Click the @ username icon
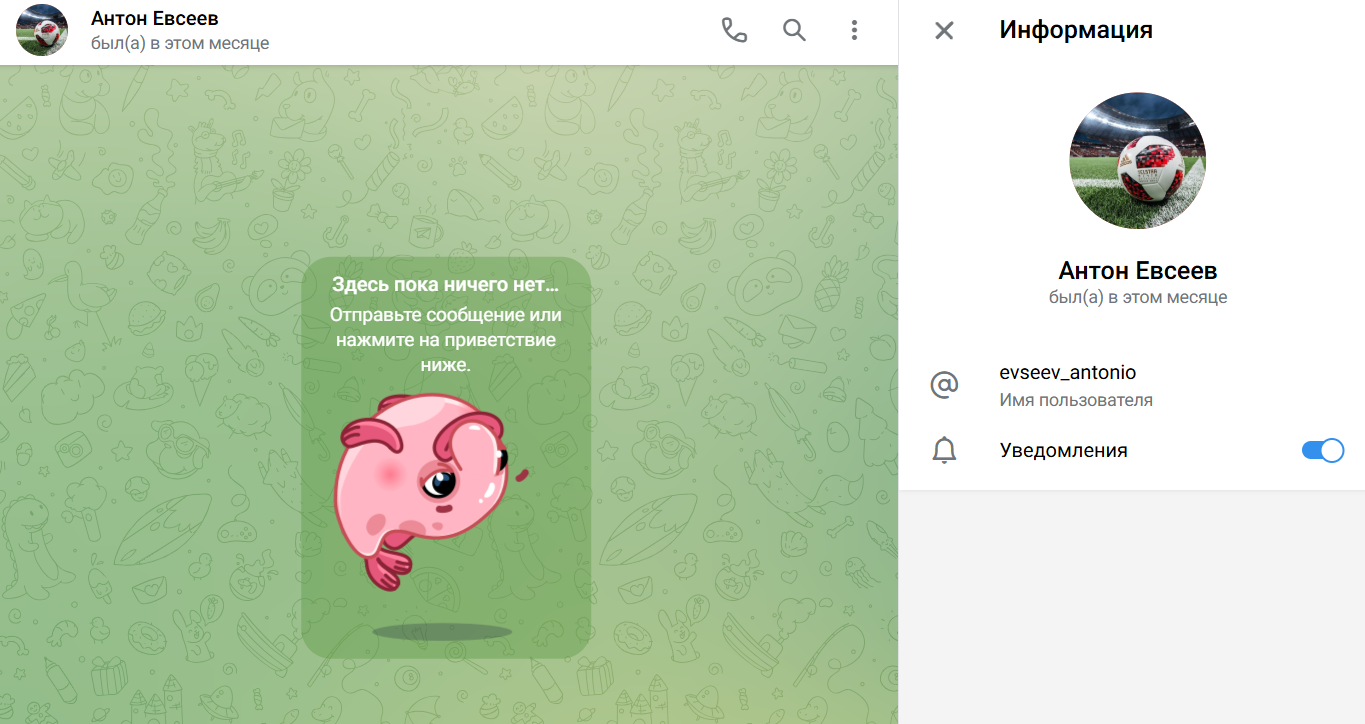Viewport: 1365px width, 724px height. (944, 385)
